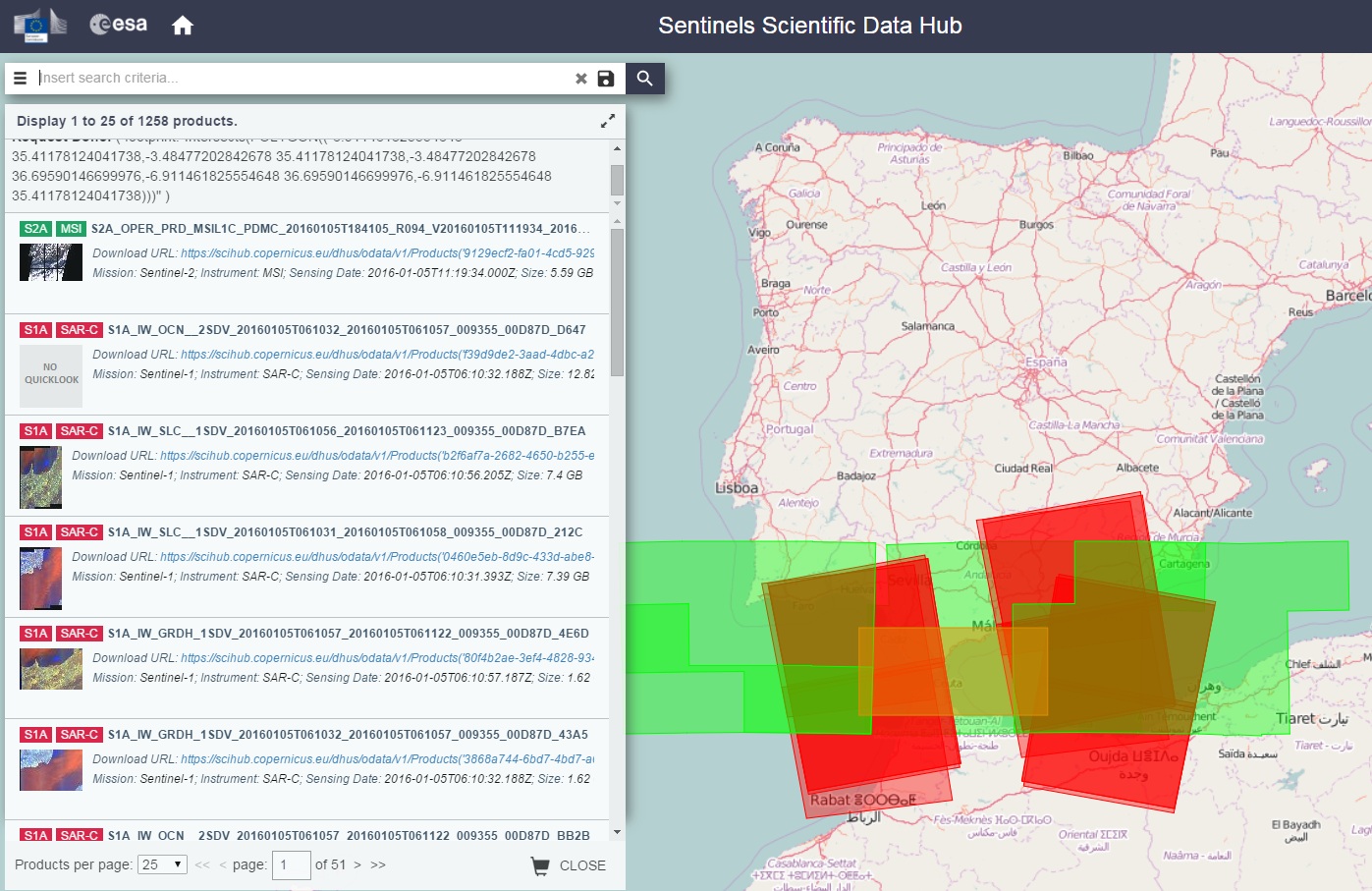Click the page number input field

[x=290, y=864]
